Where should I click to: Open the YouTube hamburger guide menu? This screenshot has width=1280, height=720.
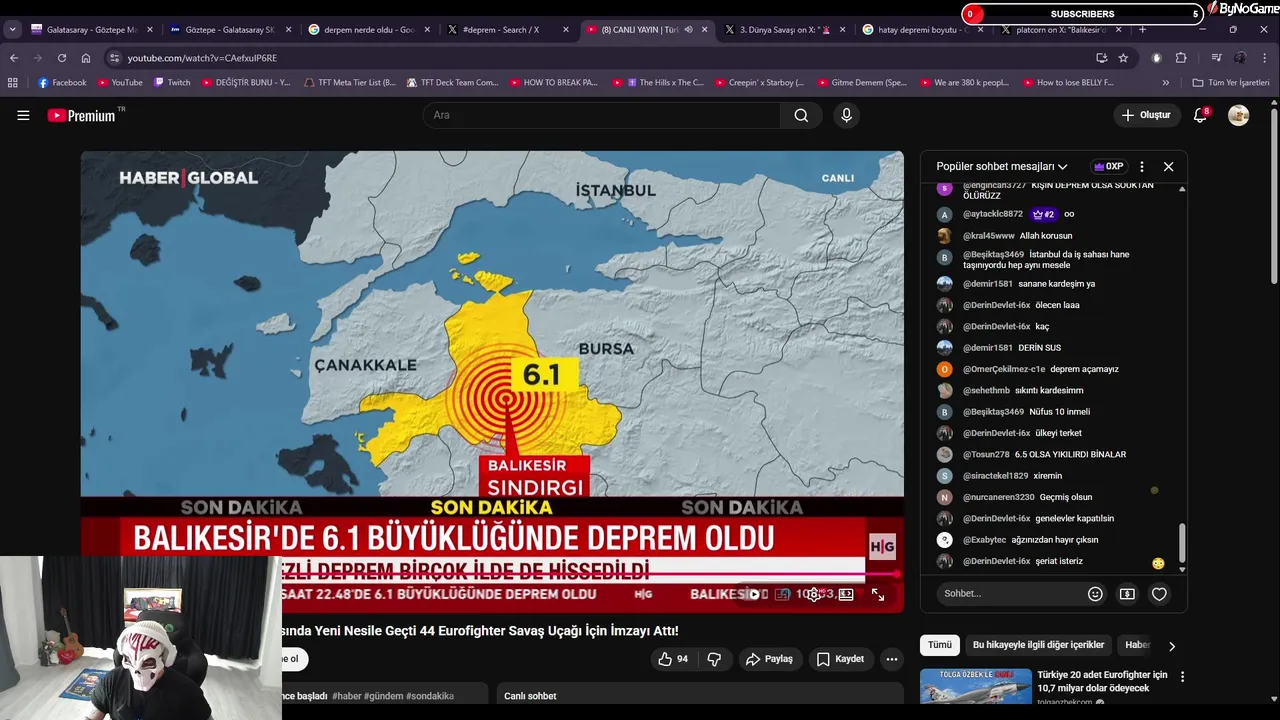point(23,115)
